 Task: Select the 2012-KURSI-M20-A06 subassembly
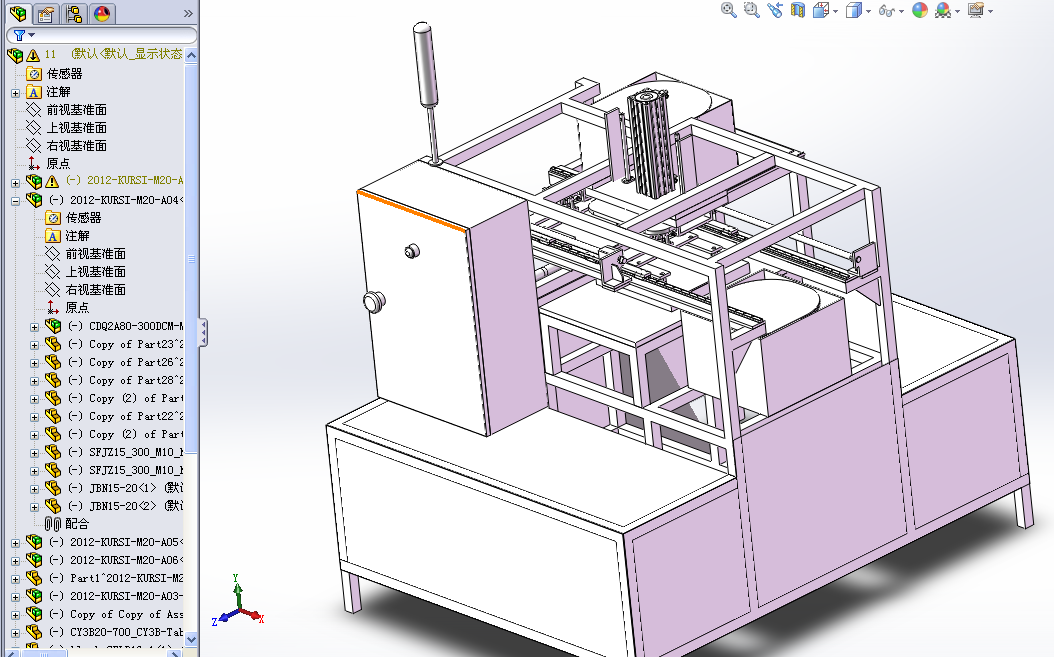(116, 560)
